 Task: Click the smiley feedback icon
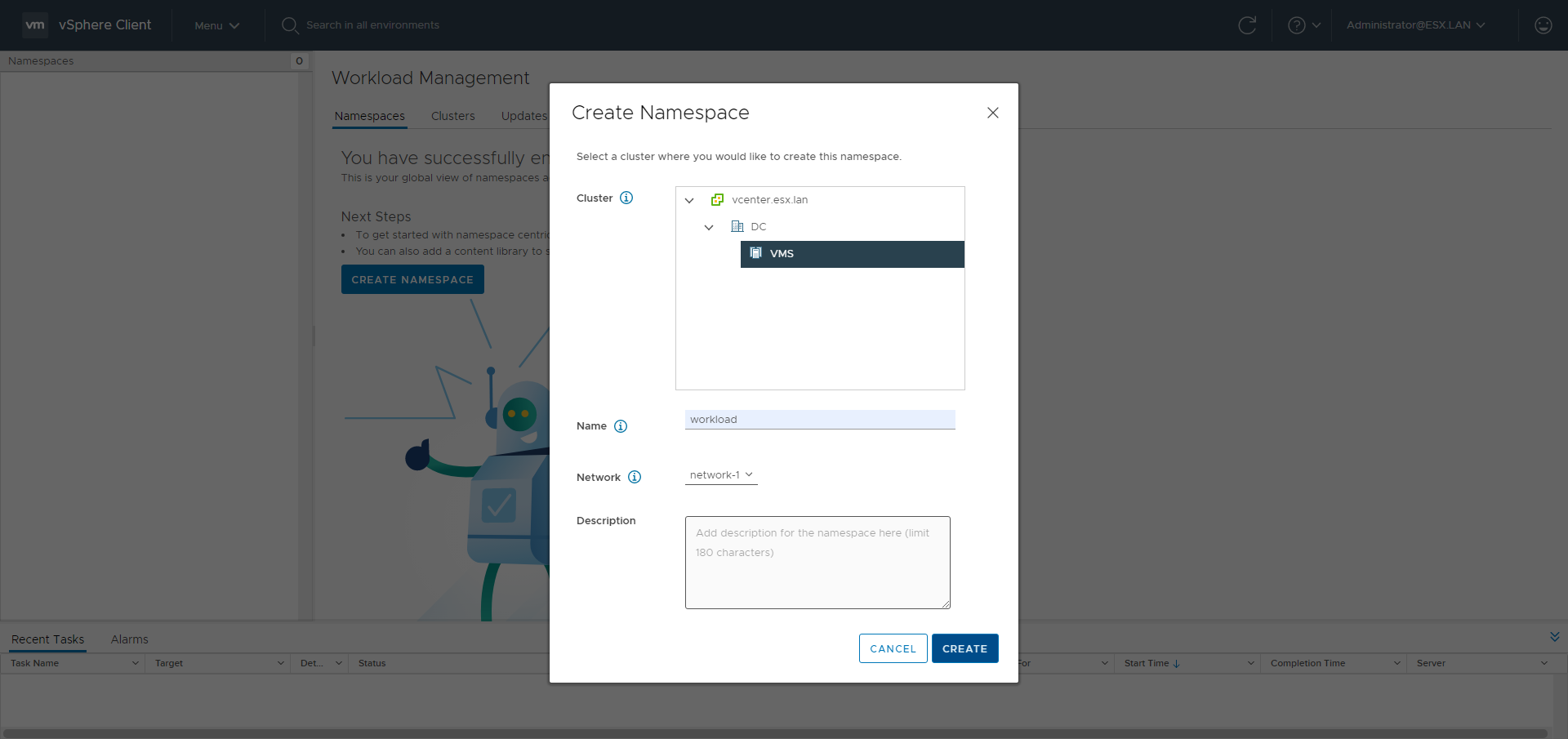1543,25
